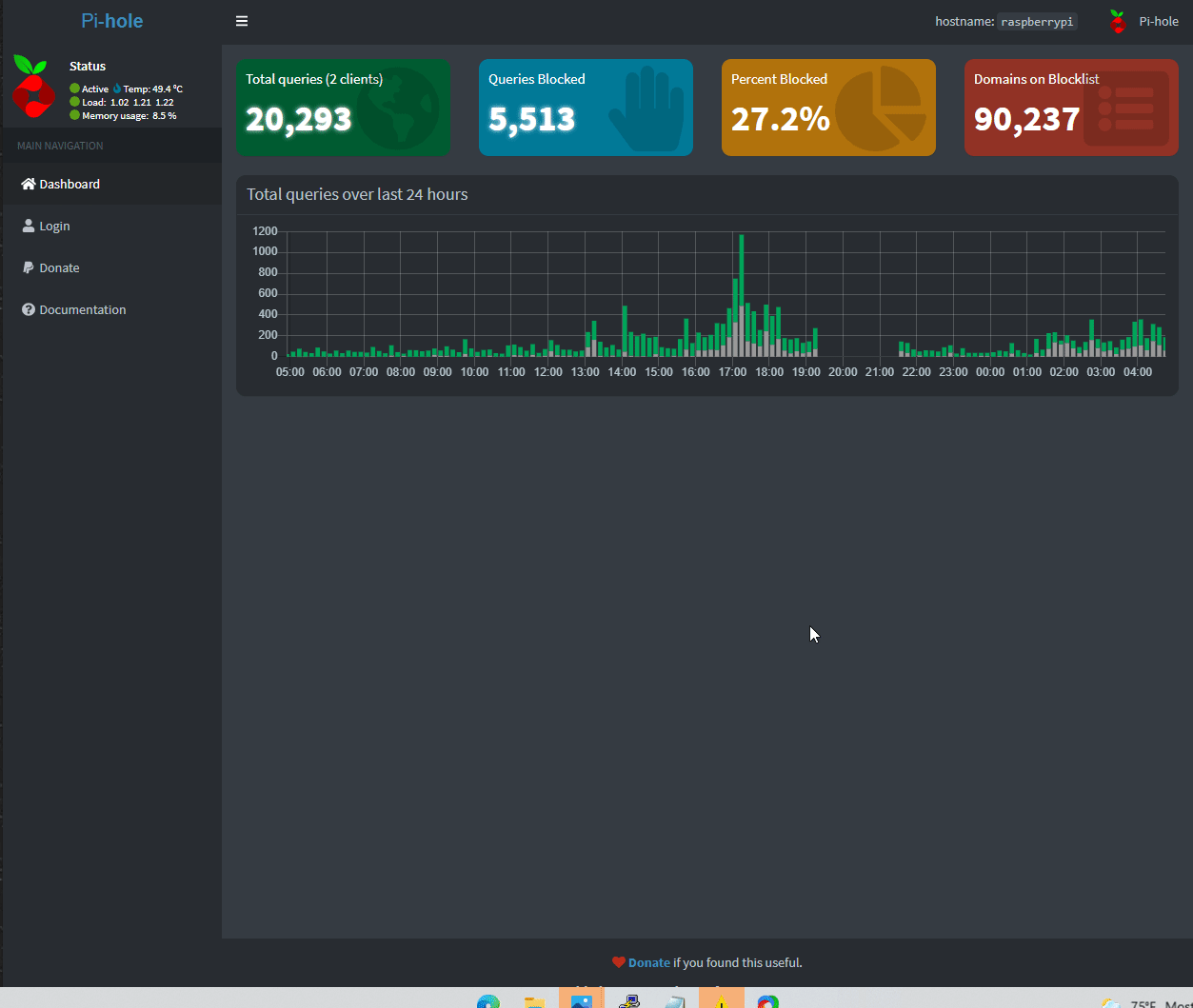Viewport: 1193px width, 1008px height.
Task: Follow the Donate link in the footer
Action: click(x=649, y=962)
